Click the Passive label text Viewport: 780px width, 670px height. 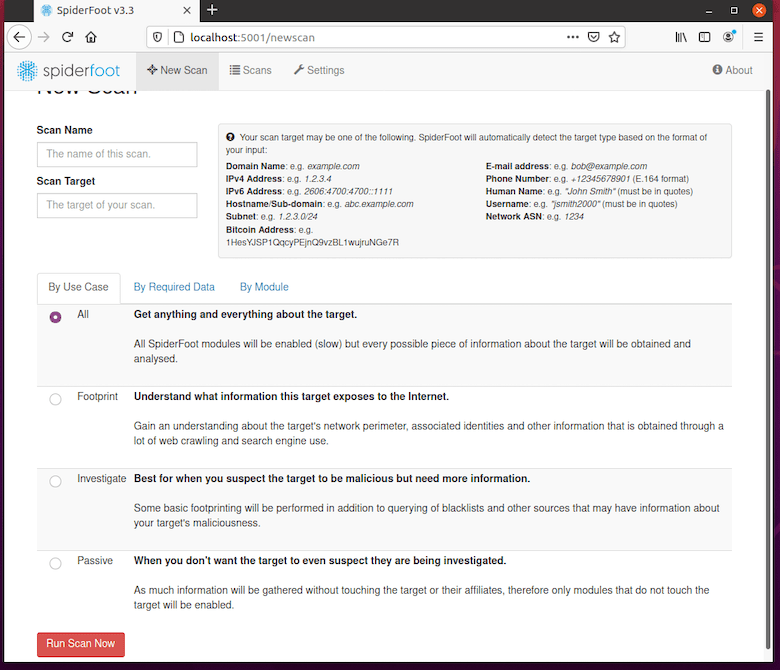[x=95, y=561]
